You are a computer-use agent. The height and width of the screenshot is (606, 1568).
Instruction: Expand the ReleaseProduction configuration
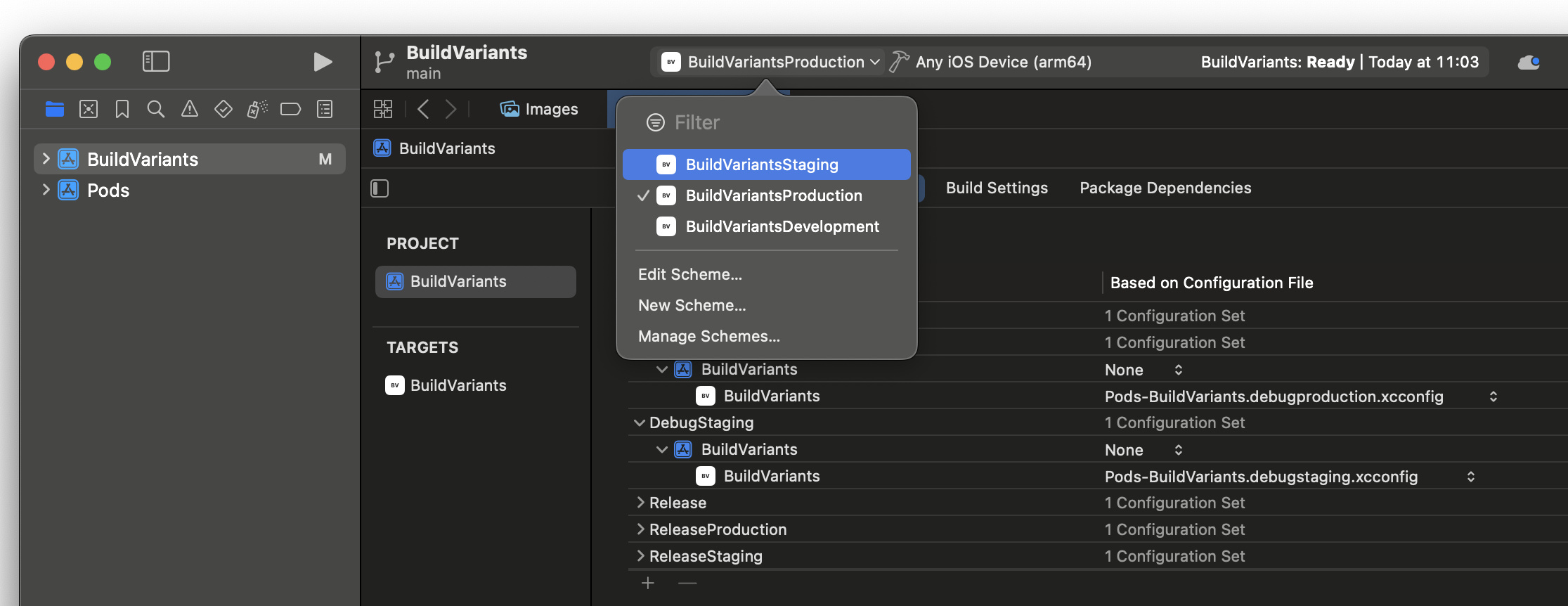[x=640, y=529]
